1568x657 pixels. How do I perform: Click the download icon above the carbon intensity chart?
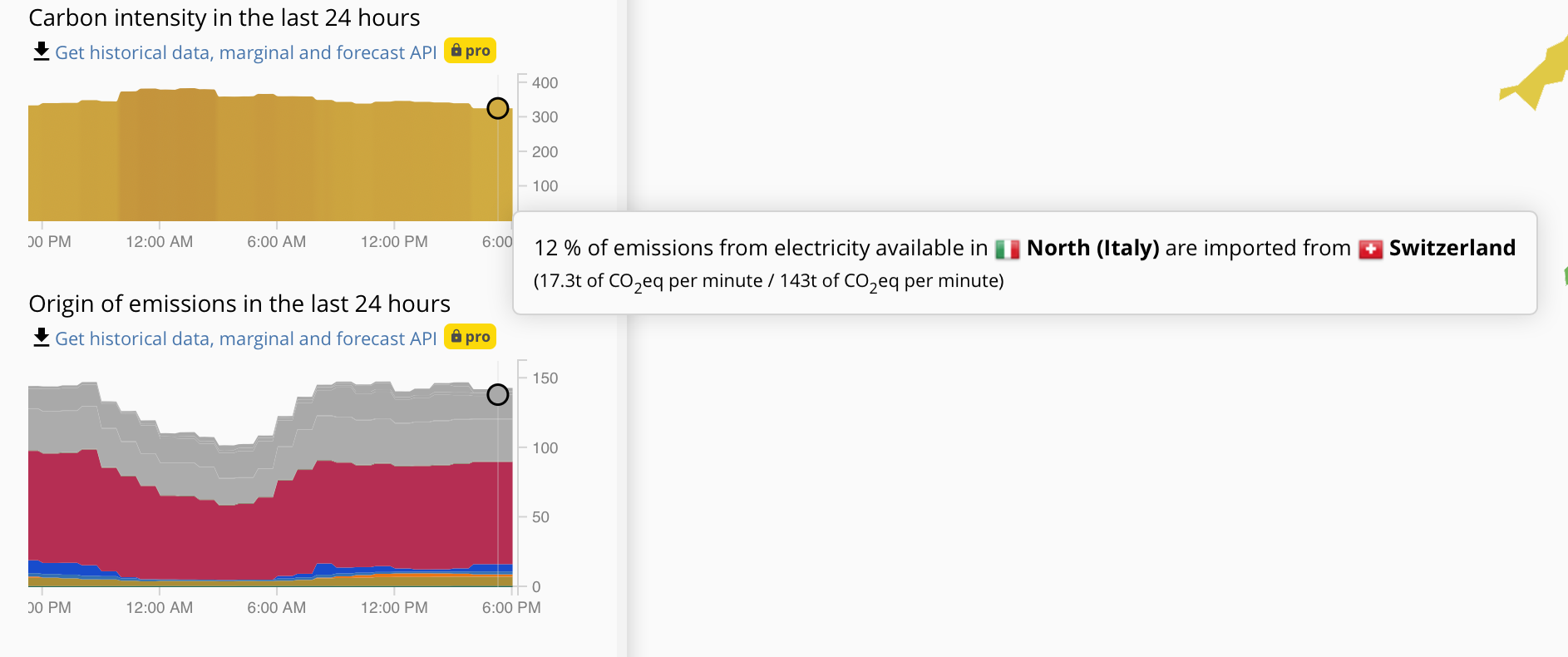(x=40, y=52)
